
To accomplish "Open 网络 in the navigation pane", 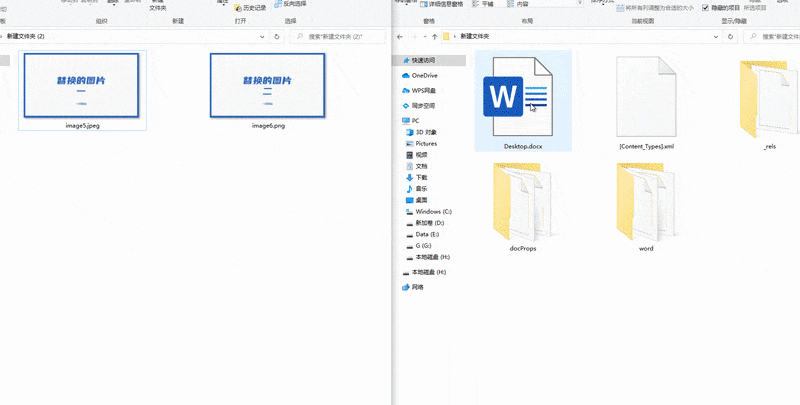I will tap(413, 287).
